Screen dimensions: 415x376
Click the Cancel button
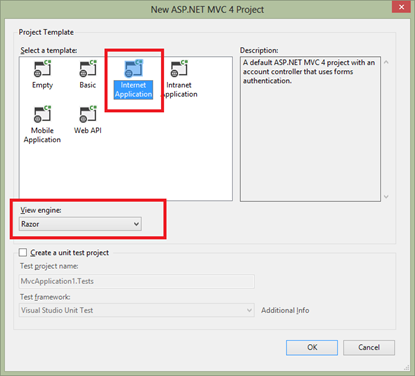click(369, 347)
